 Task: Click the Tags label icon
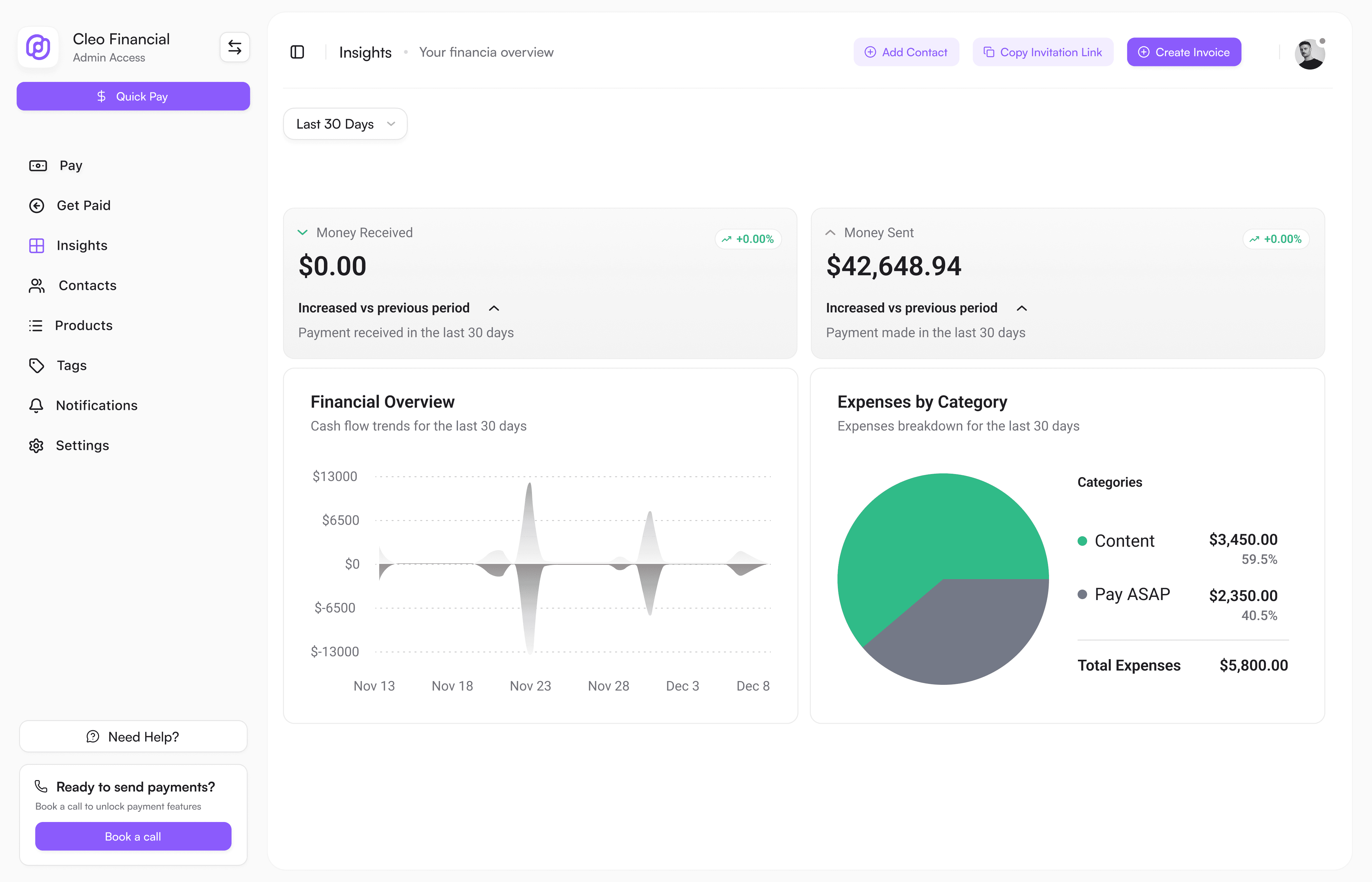click(37, 365)
